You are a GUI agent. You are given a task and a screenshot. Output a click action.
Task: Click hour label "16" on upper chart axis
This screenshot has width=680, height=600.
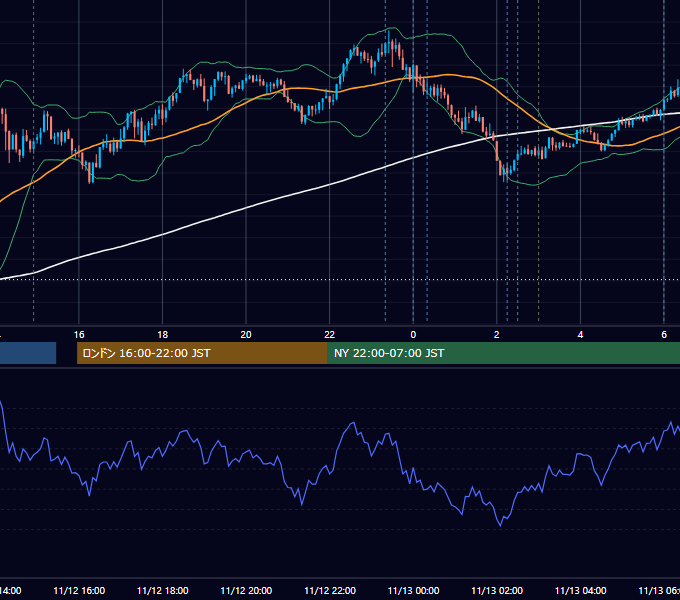pos(79,335)
